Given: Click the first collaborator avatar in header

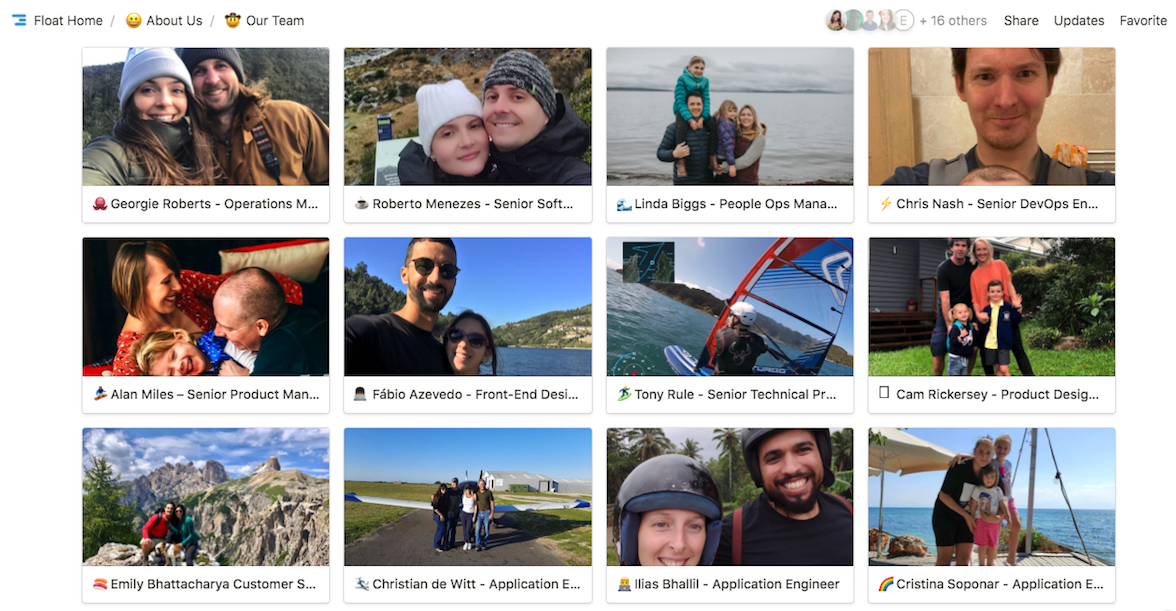Looking at the screenshot, I should [x=835, y=20].
